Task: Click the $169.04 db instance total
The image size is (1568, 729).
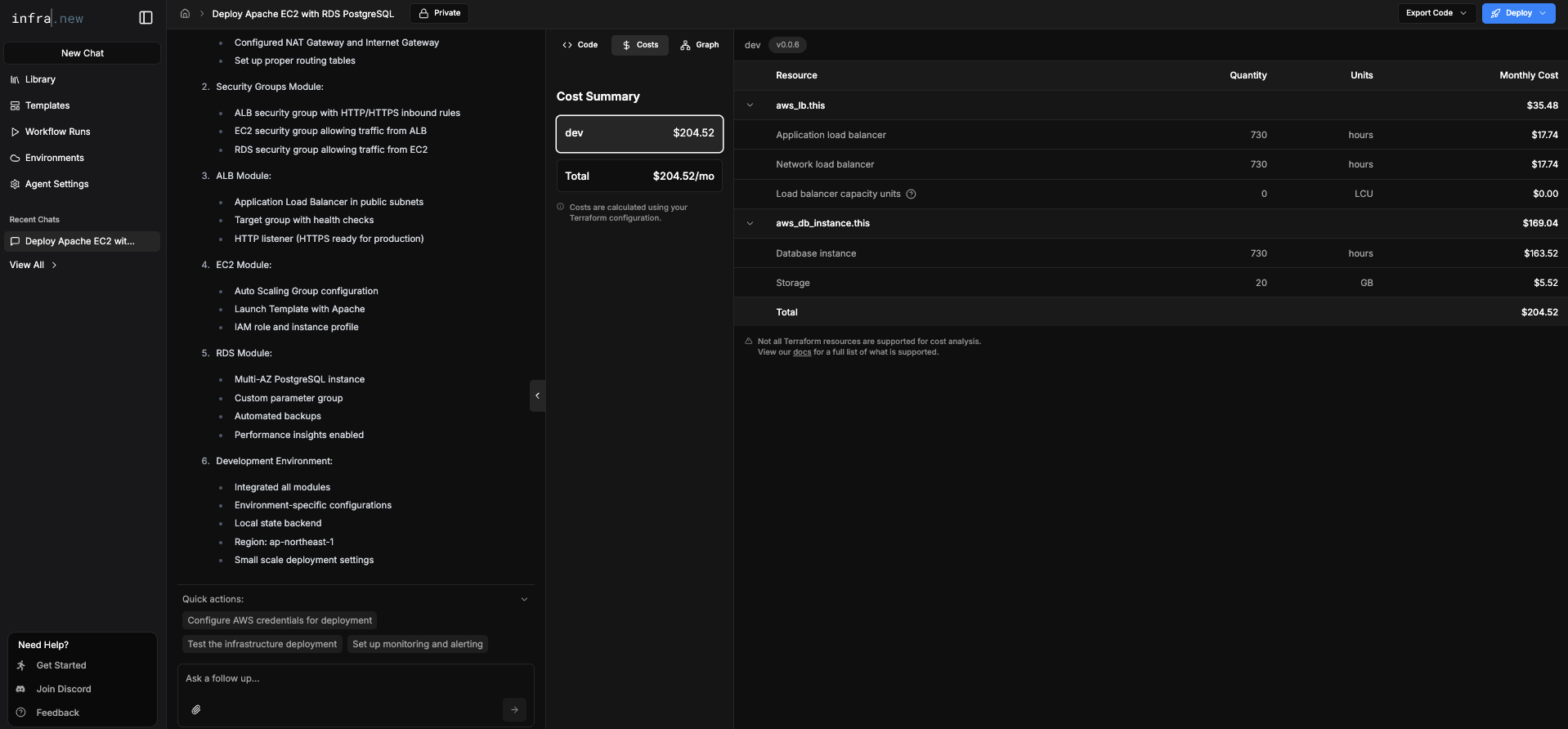Action: [x=1540, y=223]
